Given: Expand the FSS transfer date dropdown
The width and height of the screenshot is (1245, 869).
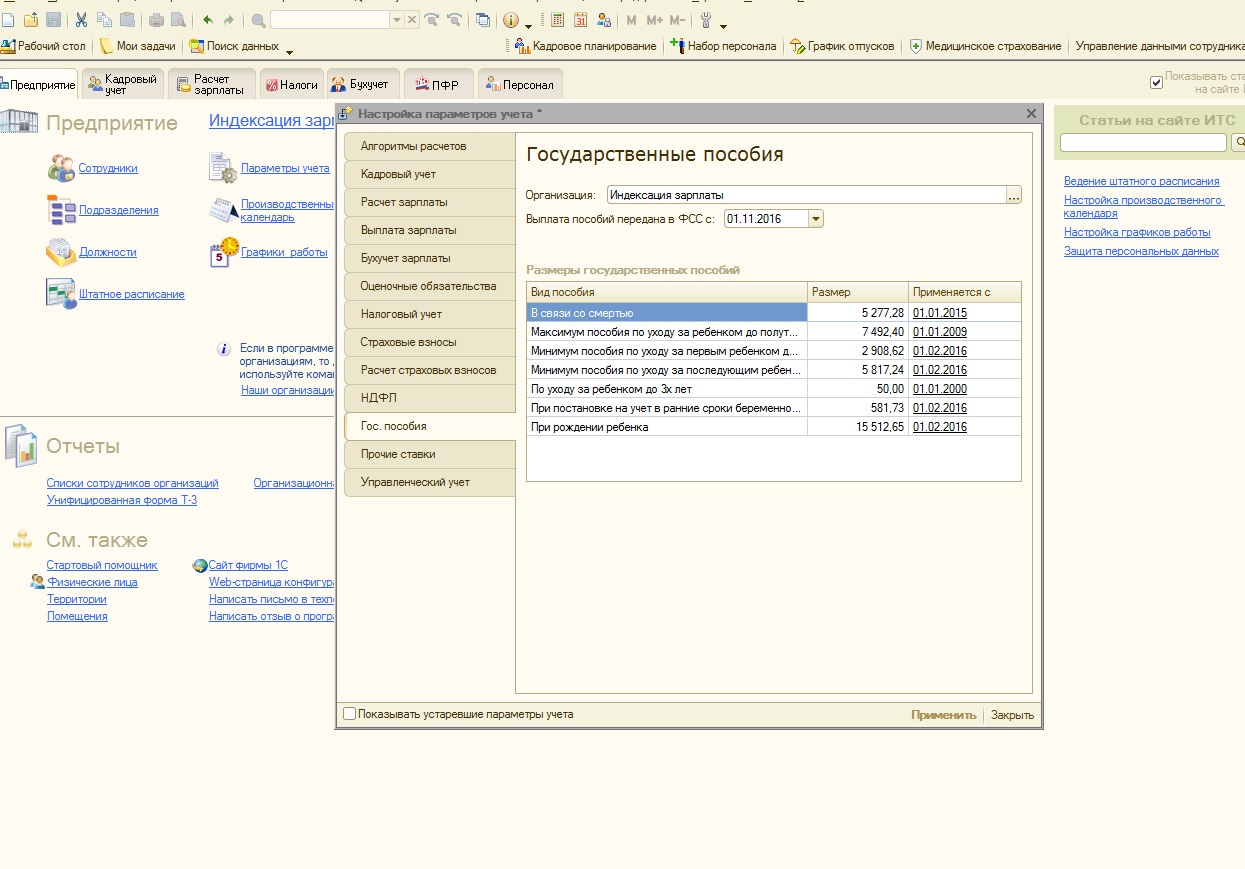Looking at the screenshot, I should click(x=815, y=219).
